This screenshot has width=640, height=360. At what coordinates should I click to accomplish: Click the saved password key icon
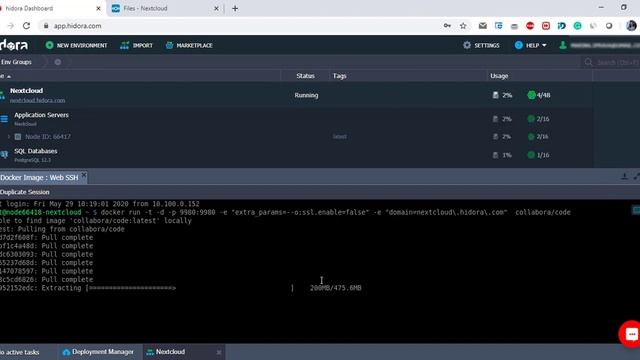point(447,26)
